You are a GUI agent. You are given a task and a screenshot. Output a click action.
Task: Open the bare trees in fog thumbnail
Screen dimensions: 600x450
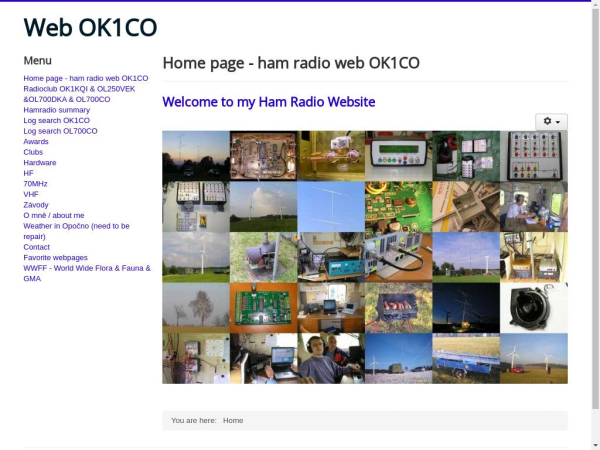[x=196, y=308]
